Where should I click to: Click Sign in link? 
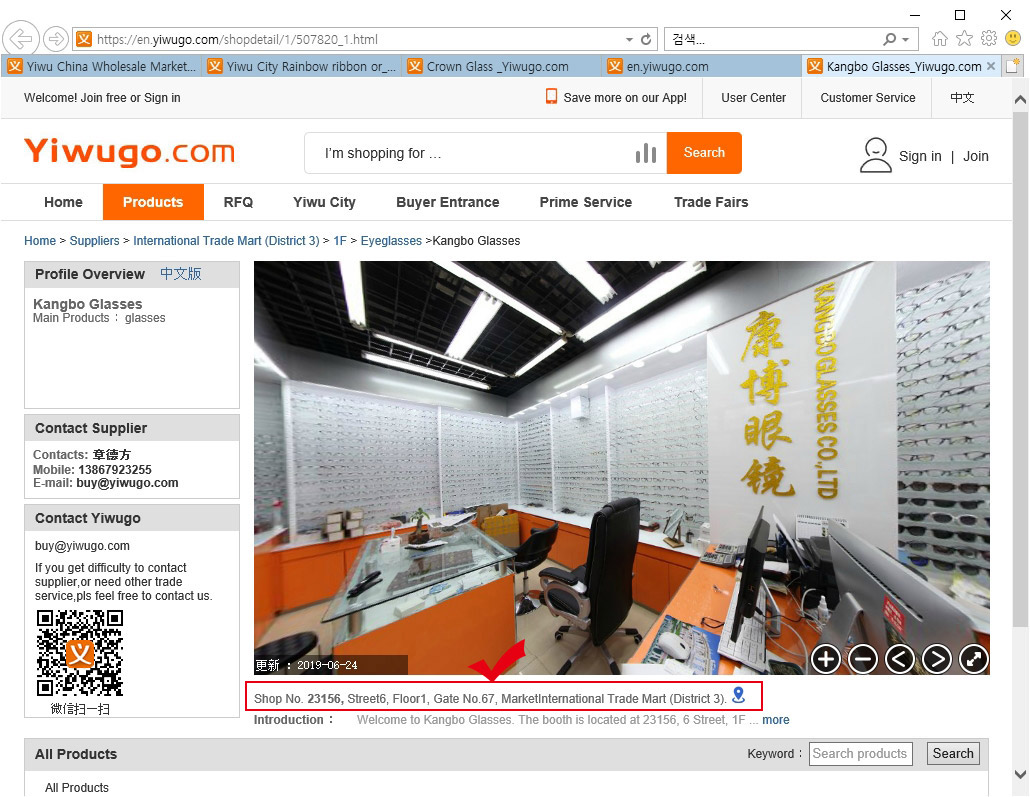point(920,156)
